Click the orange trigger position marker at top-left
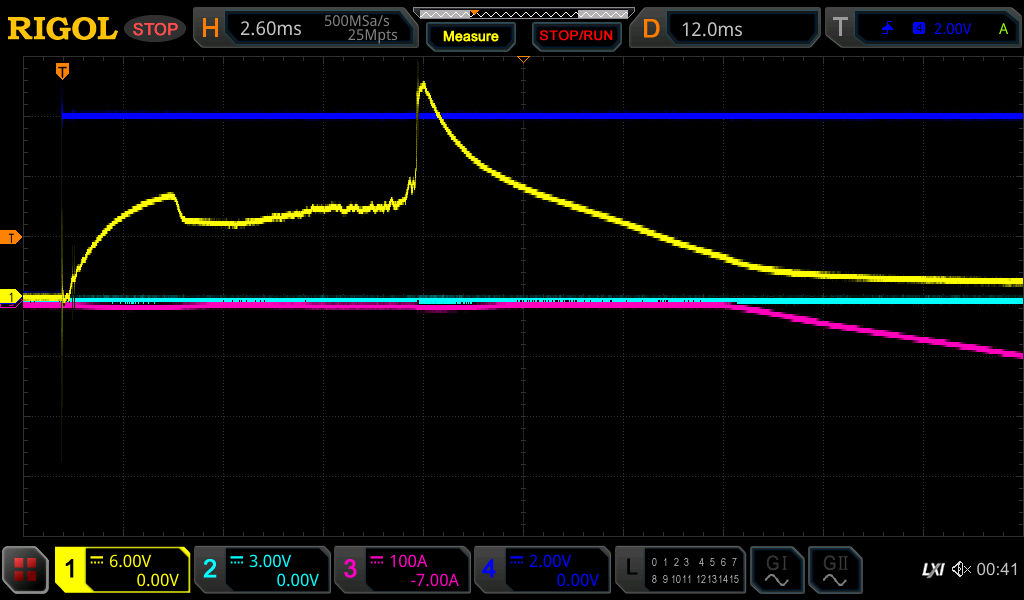1024x600 pixels. point(62,70)
